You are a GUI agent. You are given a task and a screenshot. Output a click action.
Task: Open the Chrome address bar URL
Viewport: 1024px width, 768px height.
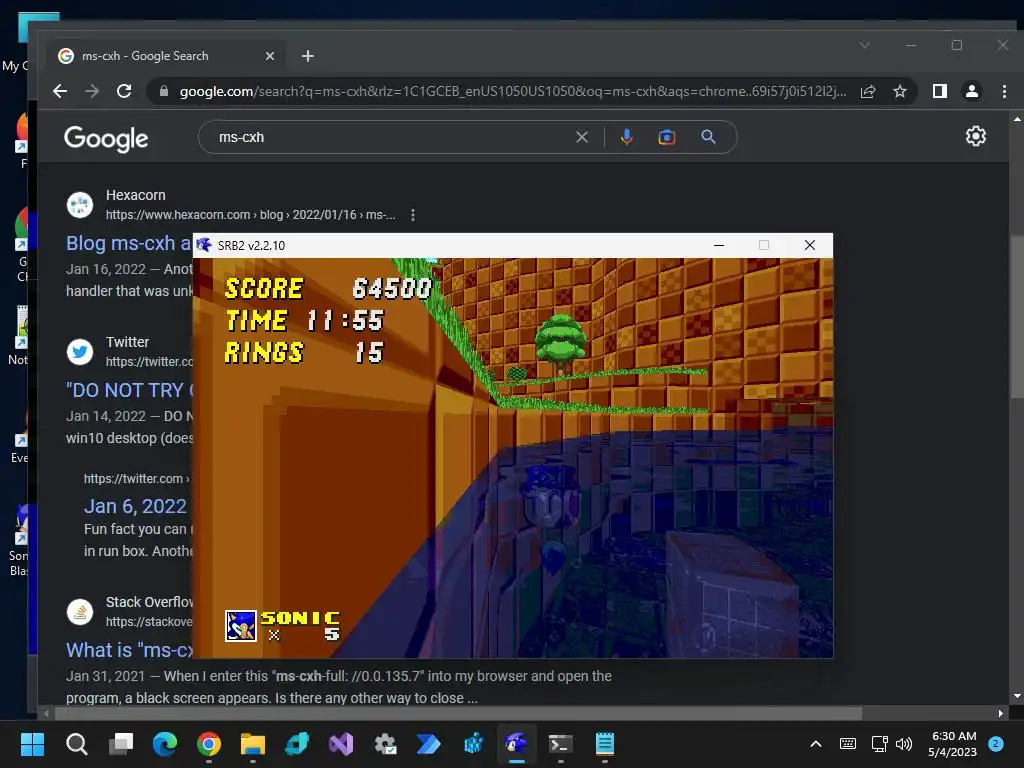513,91
